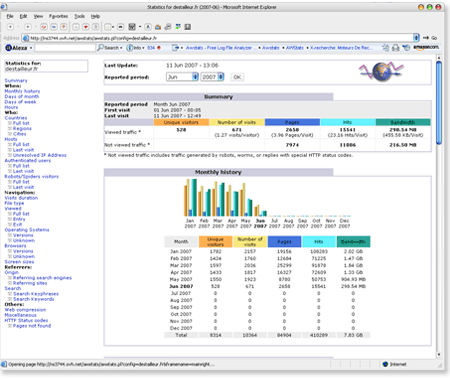Open the month 'Jun' dropdown
Image resolution: width=450 pixels, height=380 pixels.
coord(182,77)
